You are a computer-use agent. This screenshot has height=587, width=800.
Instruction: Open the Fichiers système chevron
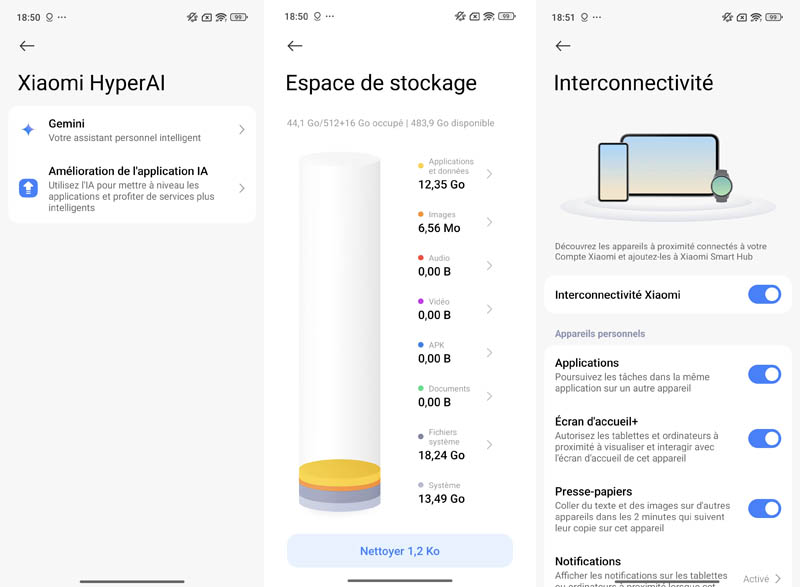[489, 444]
